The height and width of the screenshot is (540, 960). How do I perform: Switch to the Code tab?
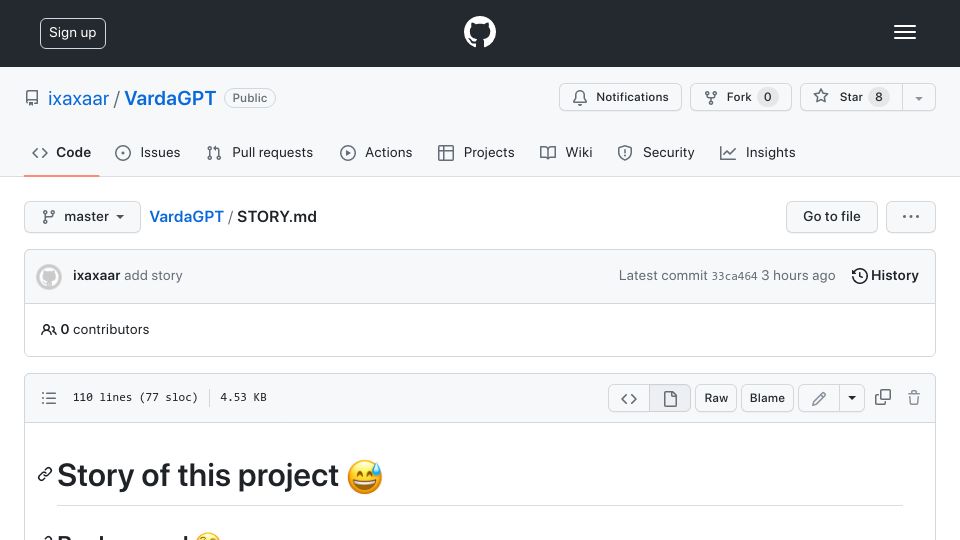pos(62,152)
